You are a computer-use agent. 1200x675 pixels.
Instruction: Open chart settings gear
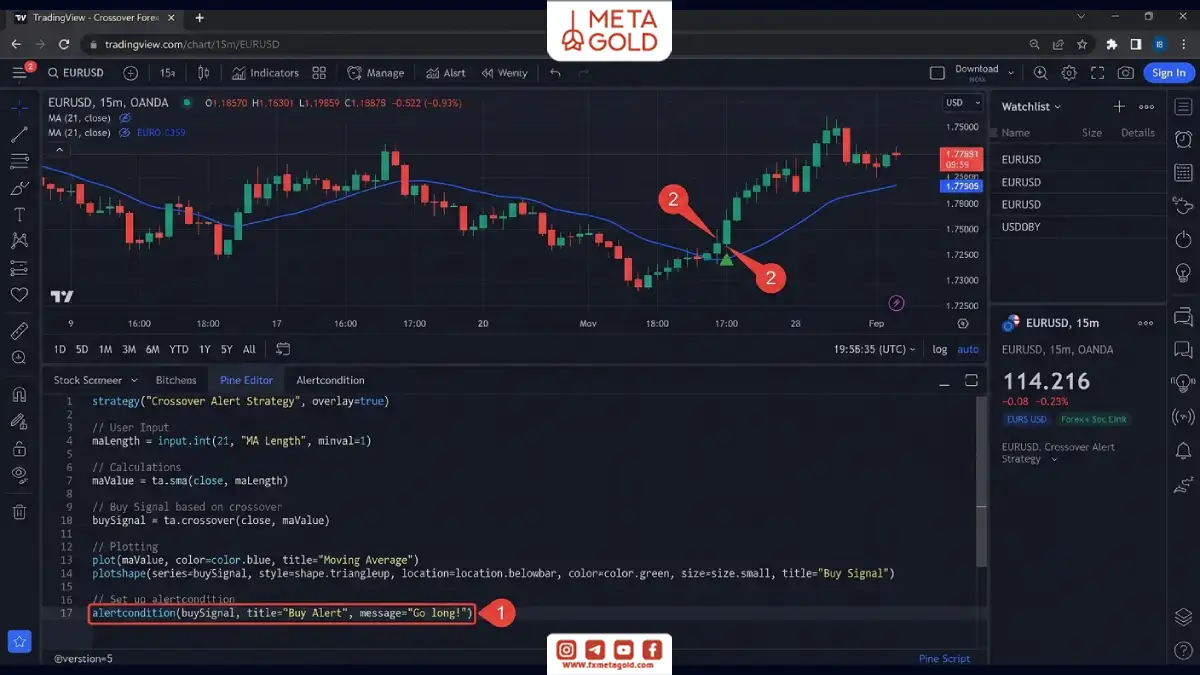pyautogui.click(x=1069, y=73)
